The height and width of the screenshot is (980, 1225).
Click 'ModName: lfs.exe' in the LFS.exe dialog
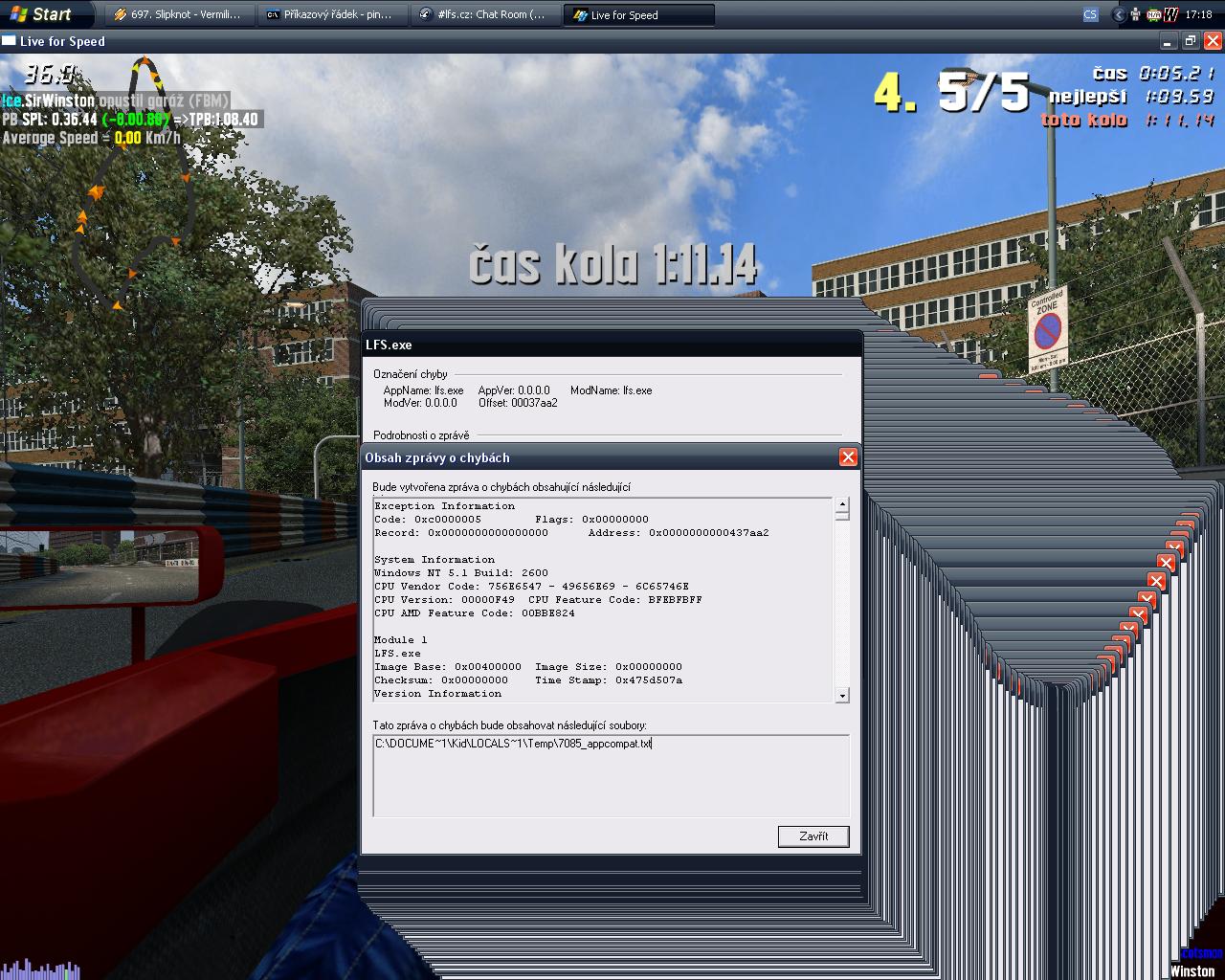pyautogui.click(x=611, y=390)
